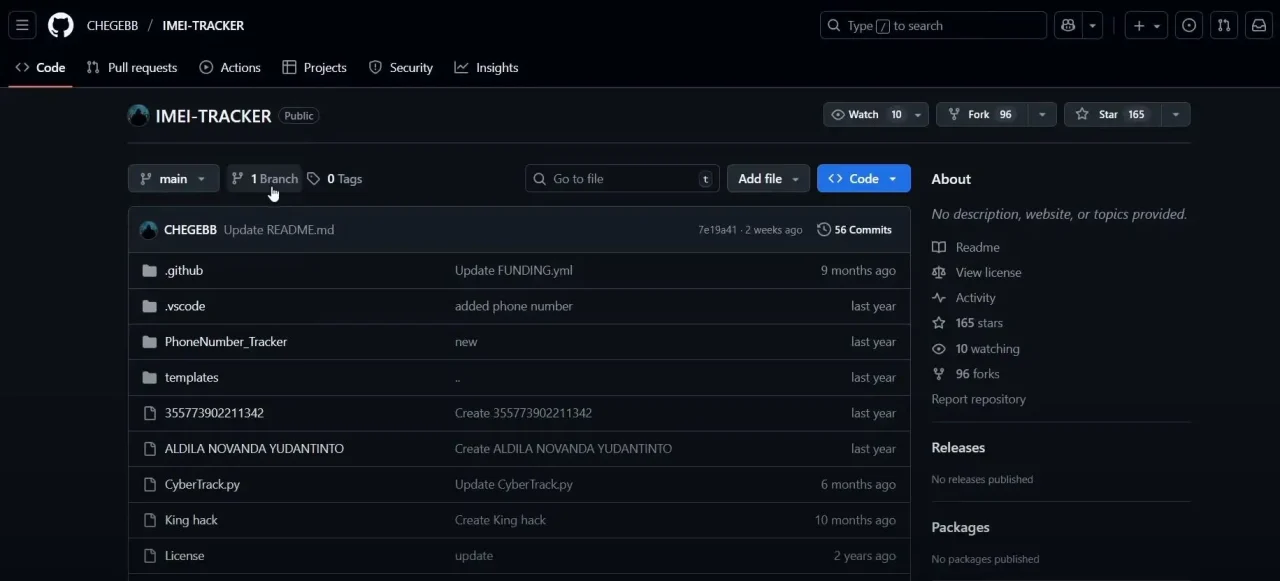Open 'Create 355773902211342' commit message
The height and width of the screenshot is (581, 1280).
[x=524, y=413]
